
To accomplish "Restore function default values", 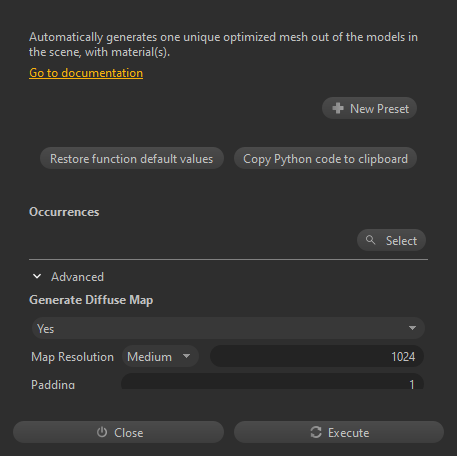I will (132, 158).
